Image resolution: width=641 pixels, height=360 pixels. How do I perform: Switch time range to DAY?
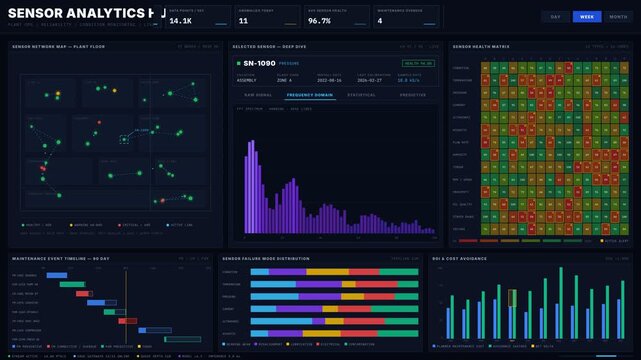pos(555,17)
